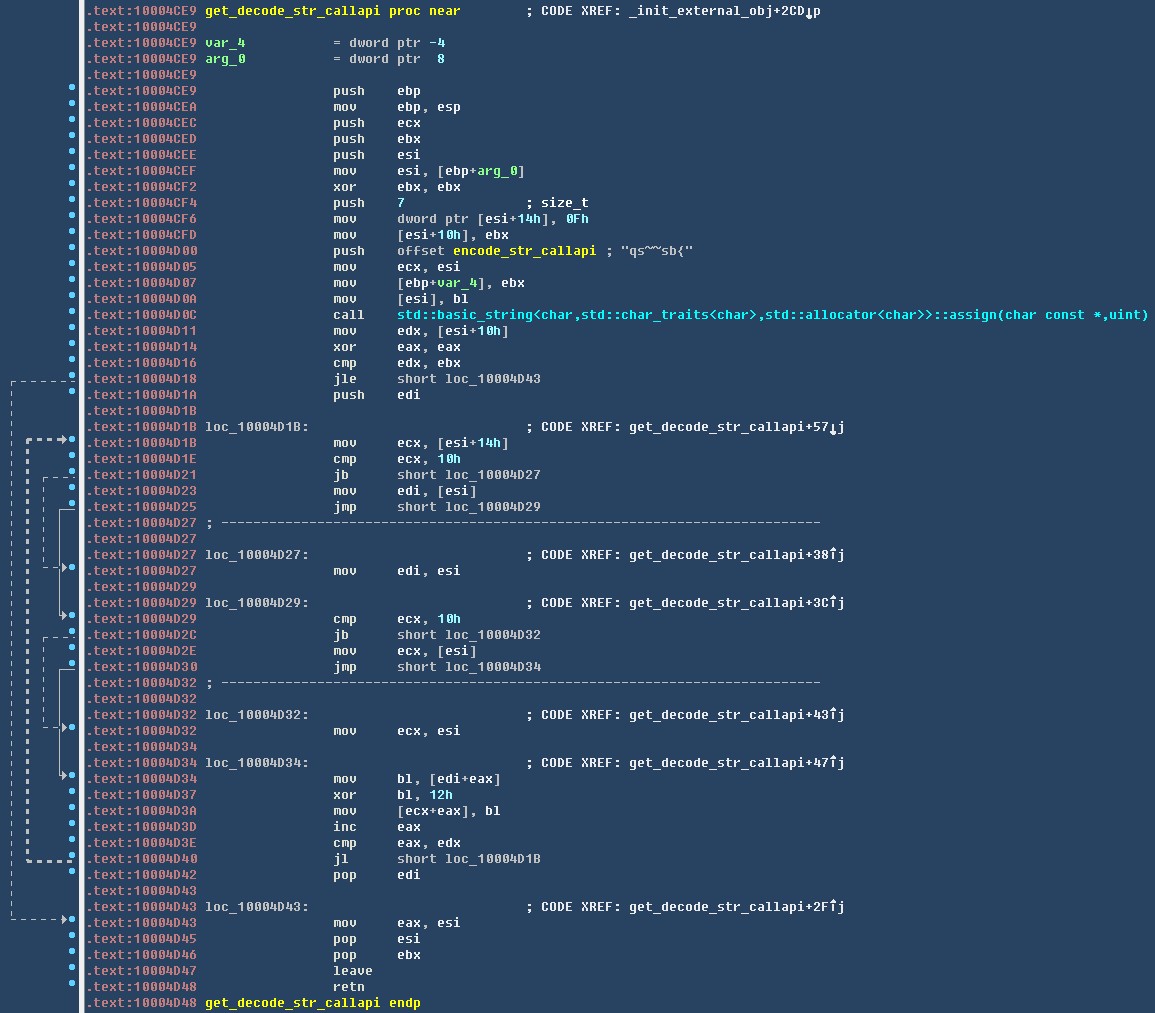Select the "arg_0" argument definition line
Screen dimensions: 1155x1013
225,59
